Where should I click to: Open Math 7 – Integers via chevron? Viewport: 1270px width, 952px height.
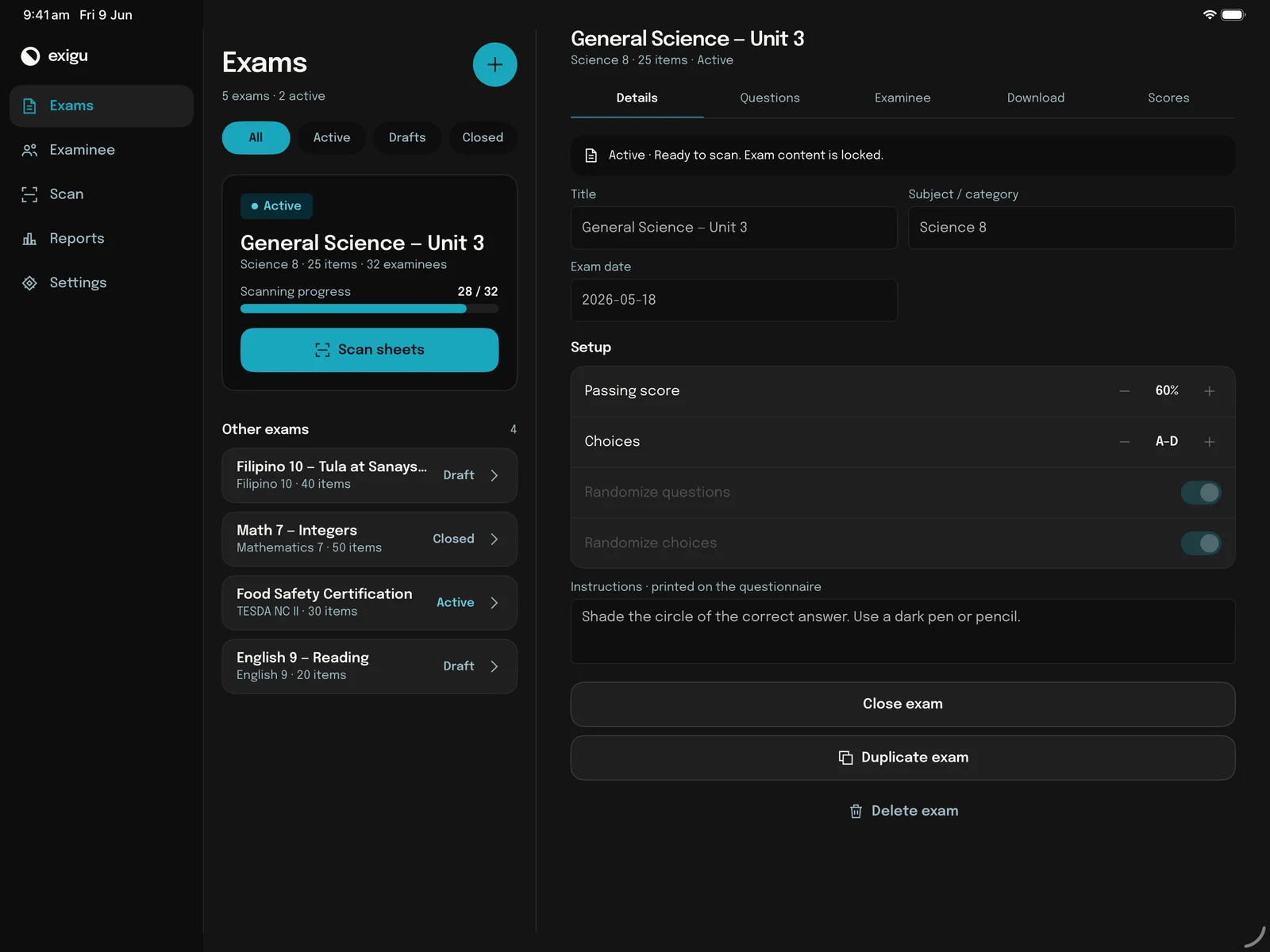[495, 539]
